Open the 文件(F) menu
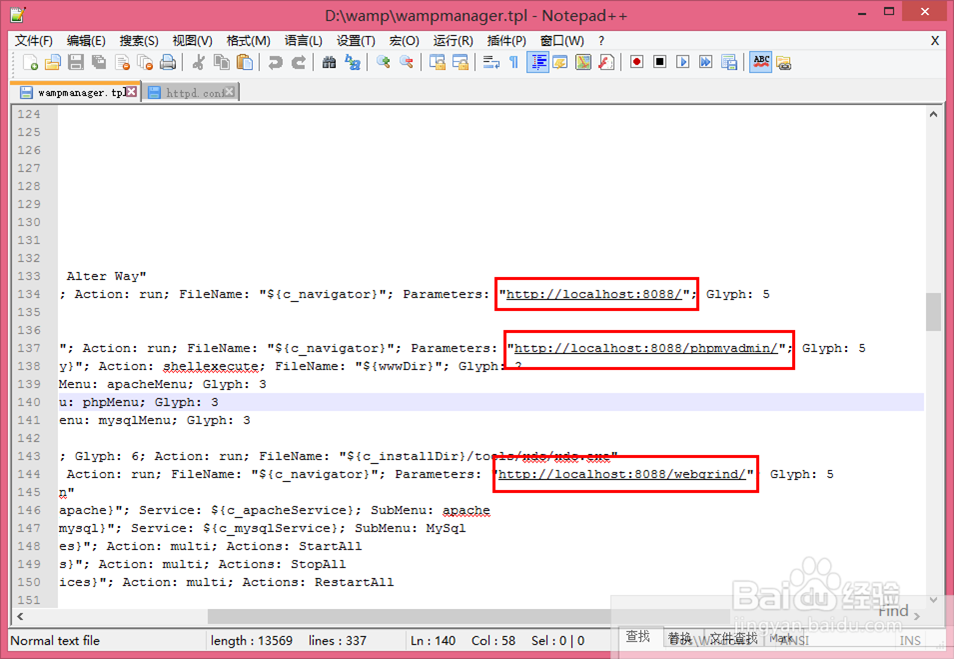The width and height of the screenshot is (954, 659). point(33,41)
